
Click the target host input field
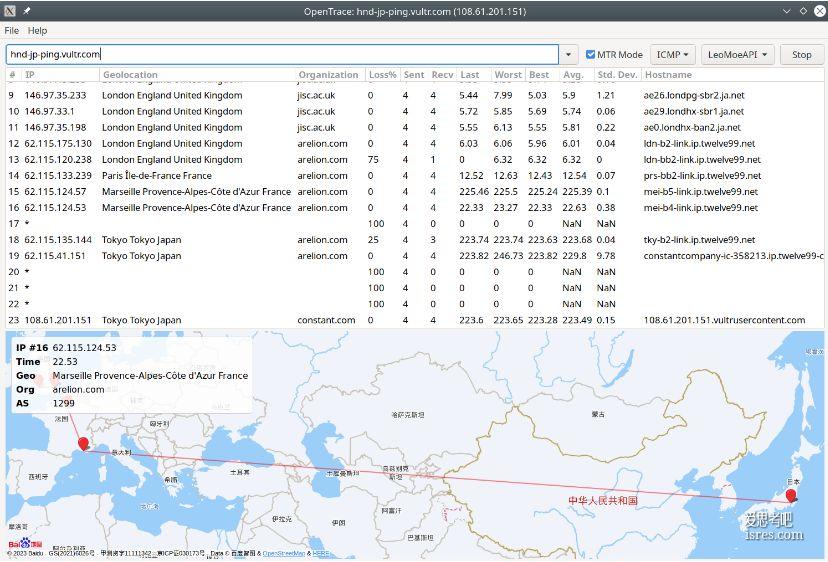(x=282, y=54)
